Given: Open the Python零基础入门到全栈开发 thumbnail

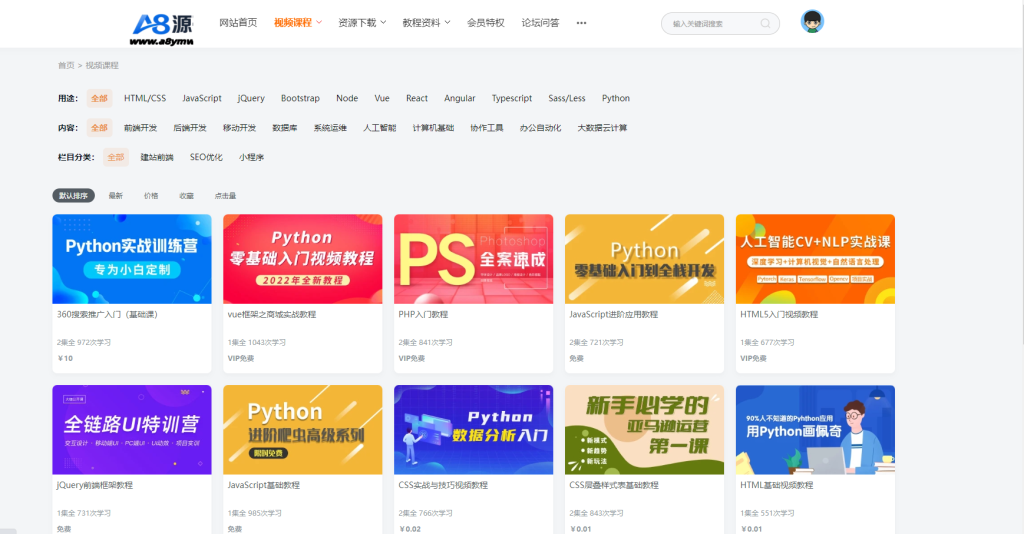Looking at the screenshot, I should coord(645,259).
